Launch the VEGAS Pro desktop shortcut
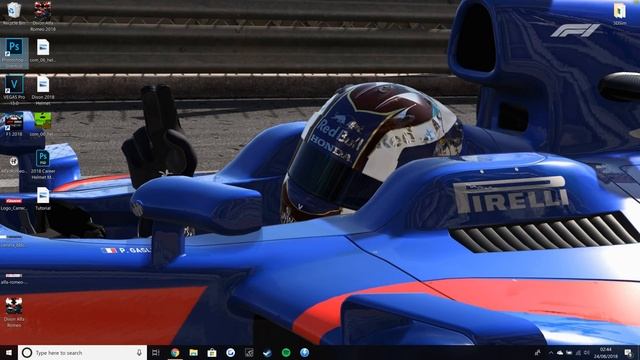This screenshot has height=360, width=640. pos(14,90)
